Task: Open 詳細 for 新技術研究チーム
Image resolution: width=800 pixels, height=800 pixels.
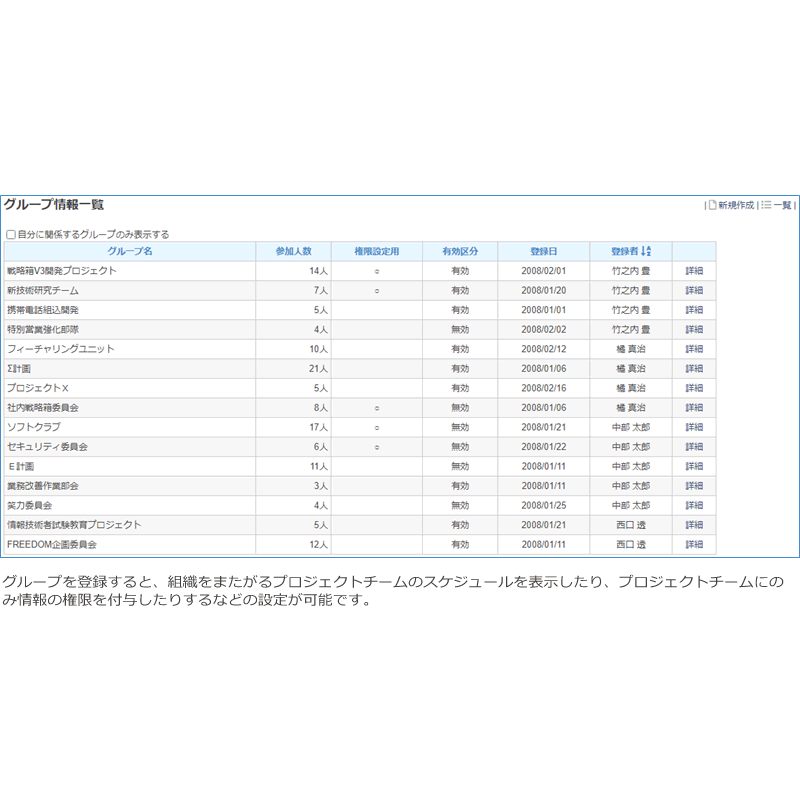Action: (694, 290)
